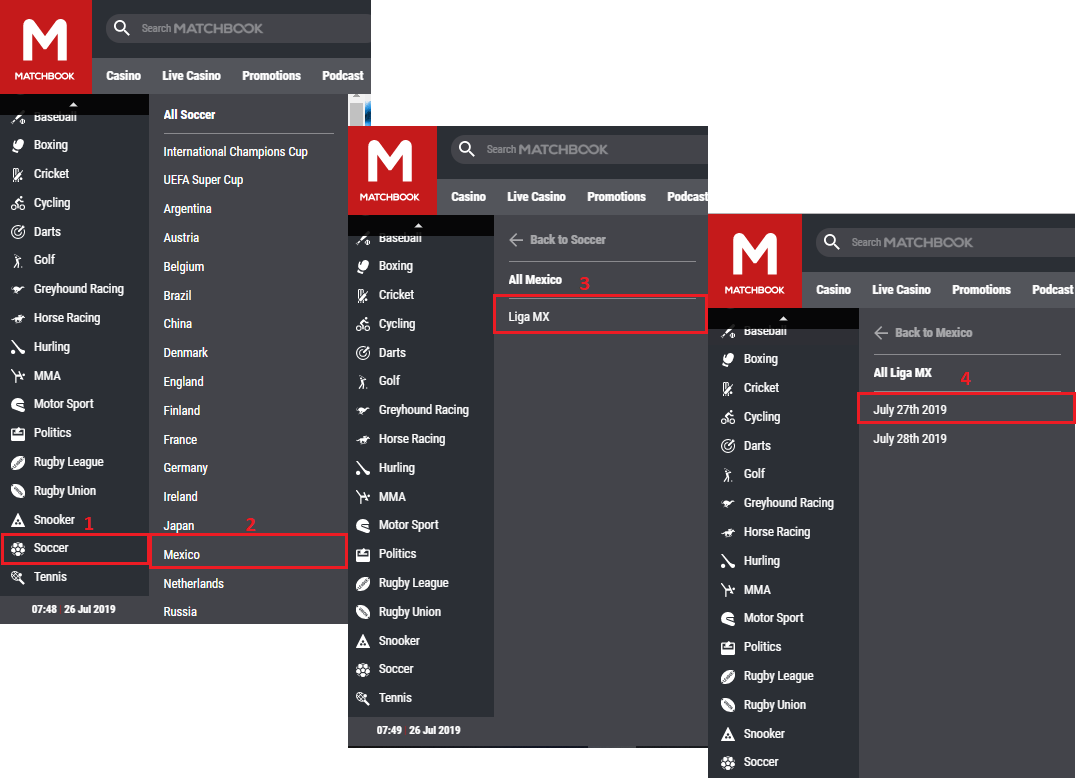This screenshot has height=778, width=1090.
Task: Select Cricket icon in left sidebar
Action: coord(18,175)
